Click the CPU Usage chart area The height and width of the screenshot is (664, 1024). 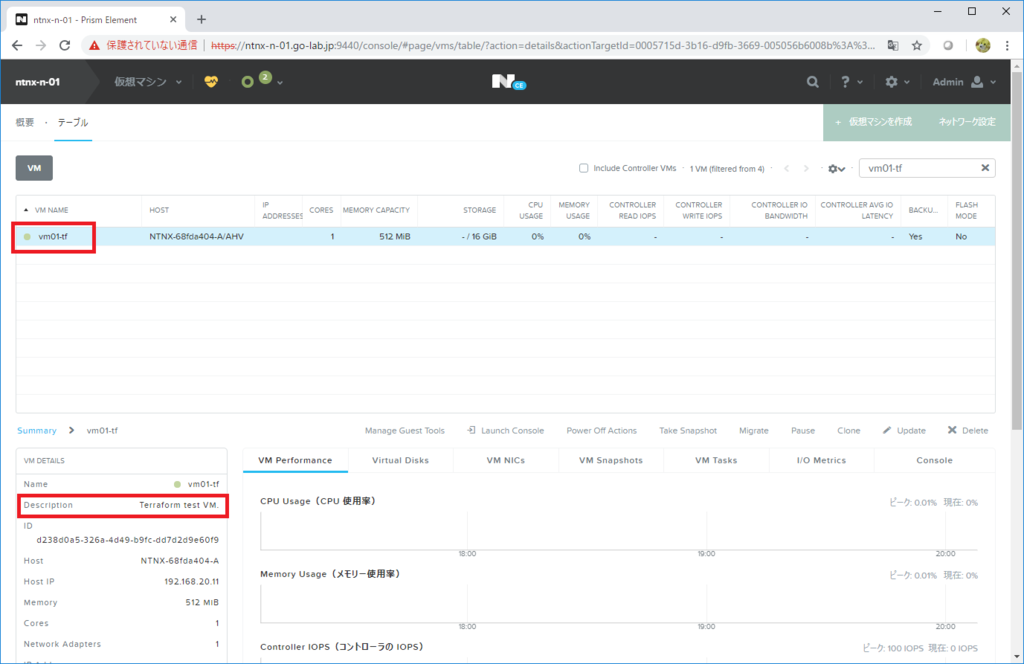coord(618,531)
